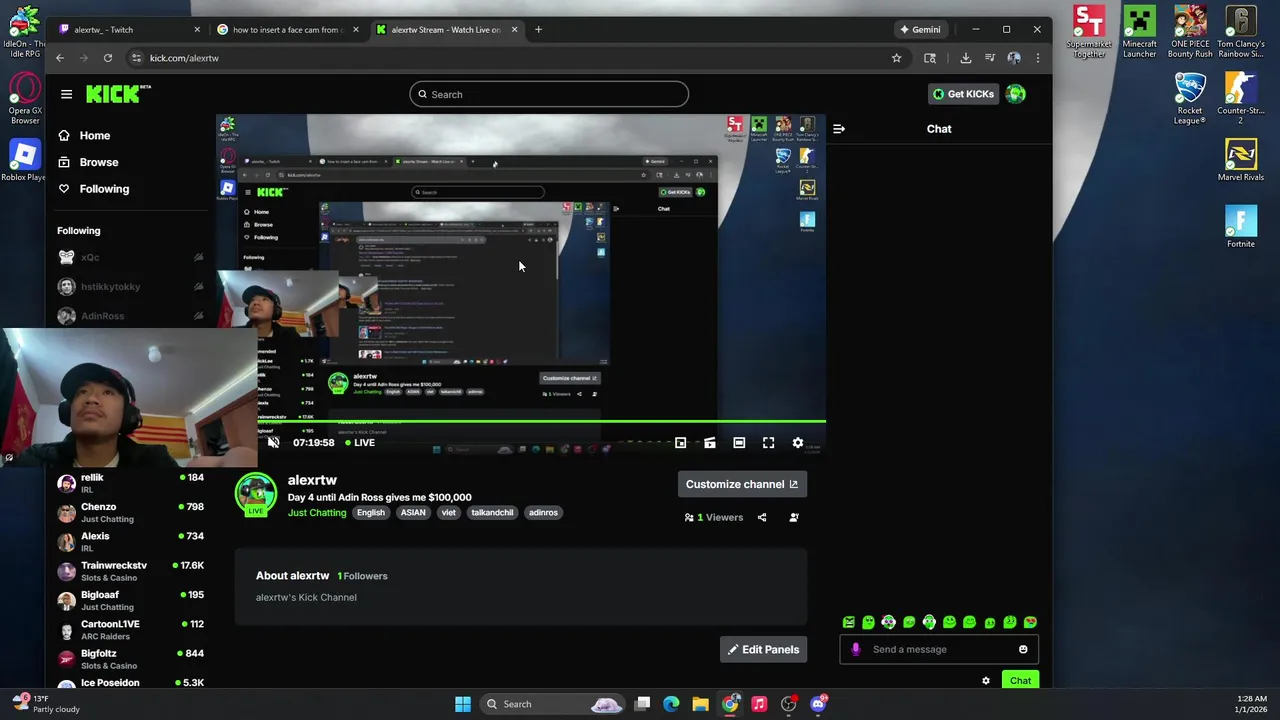
Task: Click the green Chat send button
Action: coord(1020,680)
